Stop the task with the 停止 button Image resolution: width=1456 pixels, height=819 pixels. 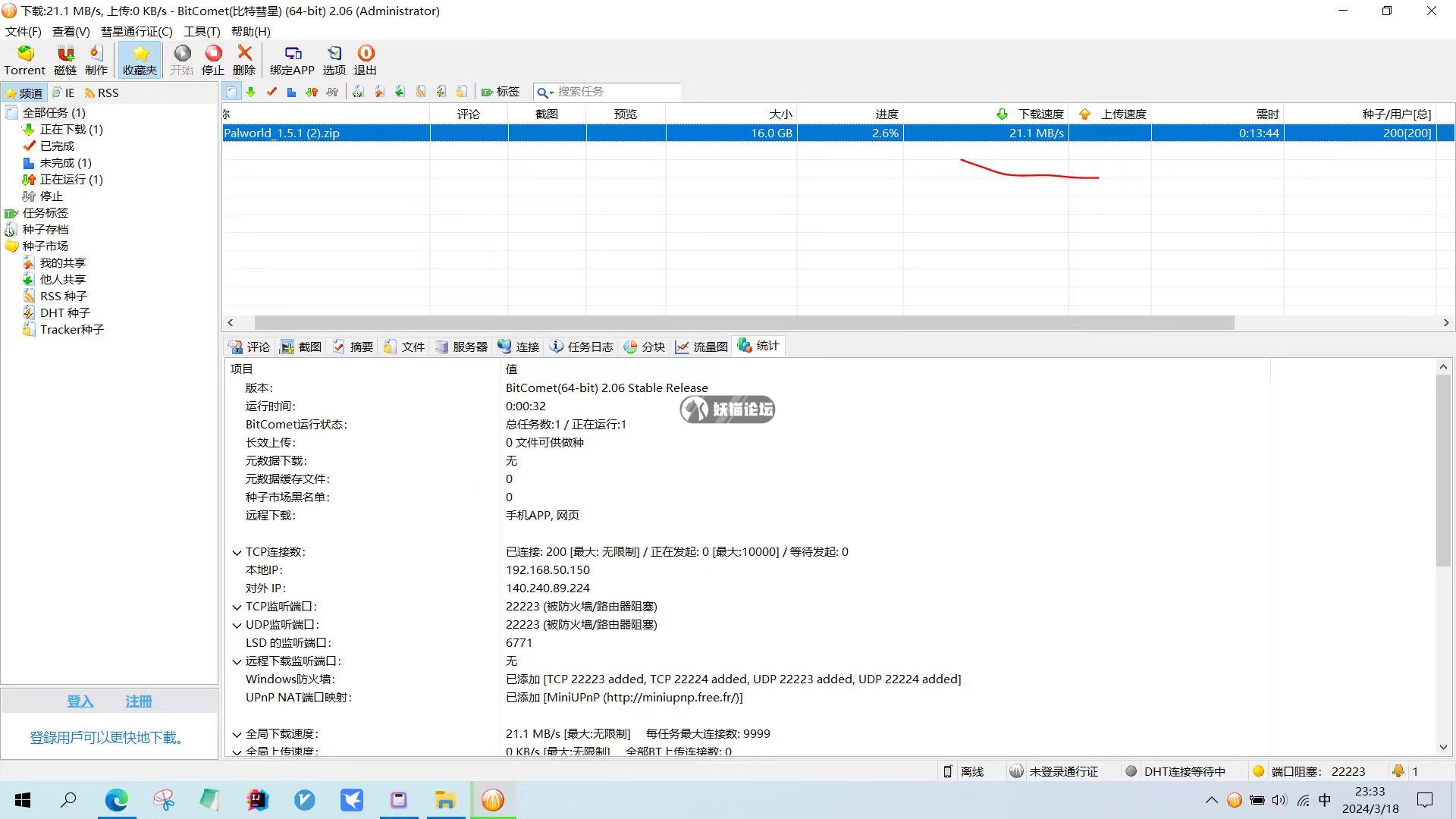point(213,60)
